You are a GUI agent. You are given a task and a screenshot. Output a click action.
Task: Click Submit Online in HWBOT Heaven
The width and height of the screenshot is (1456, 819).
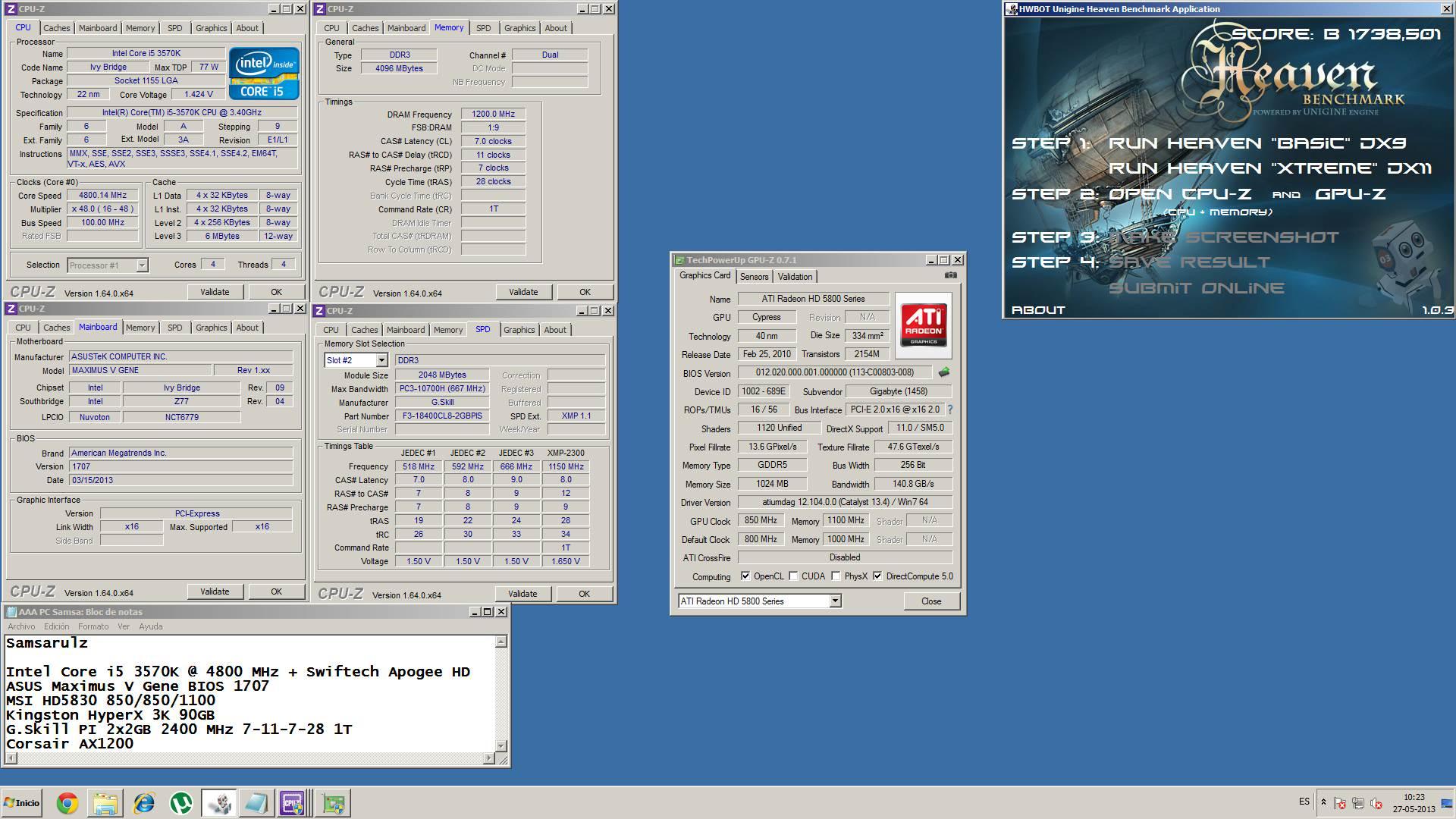[x=1197, y=288]
